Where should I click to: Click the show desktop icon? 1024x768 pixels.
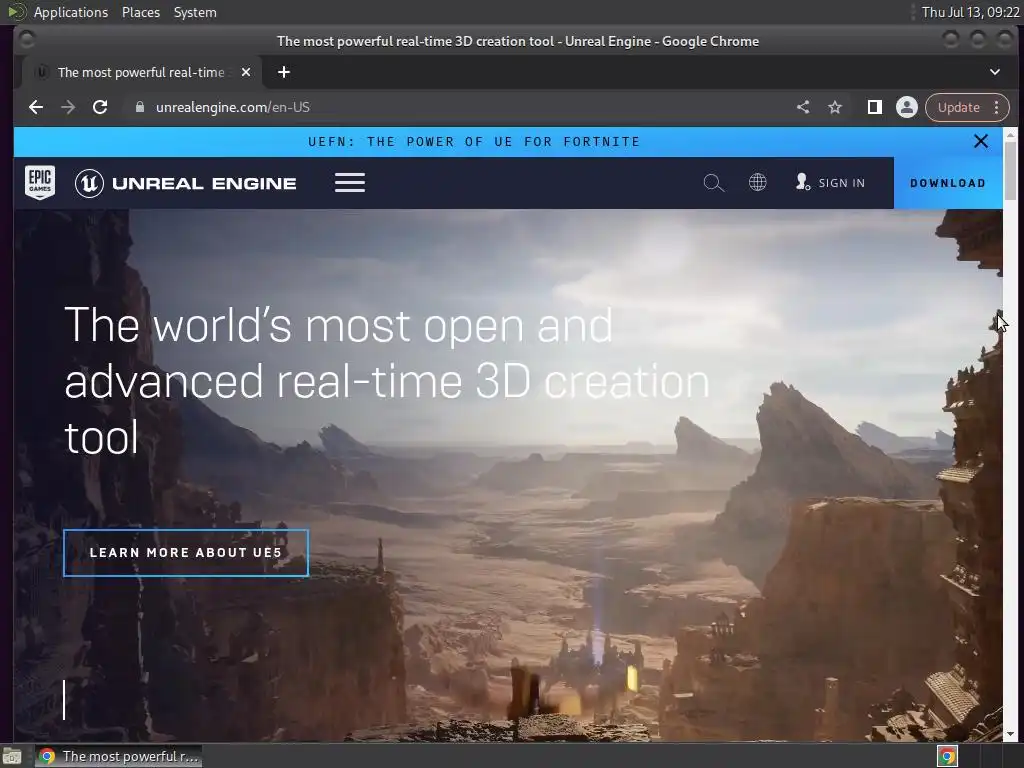(12, 756)
